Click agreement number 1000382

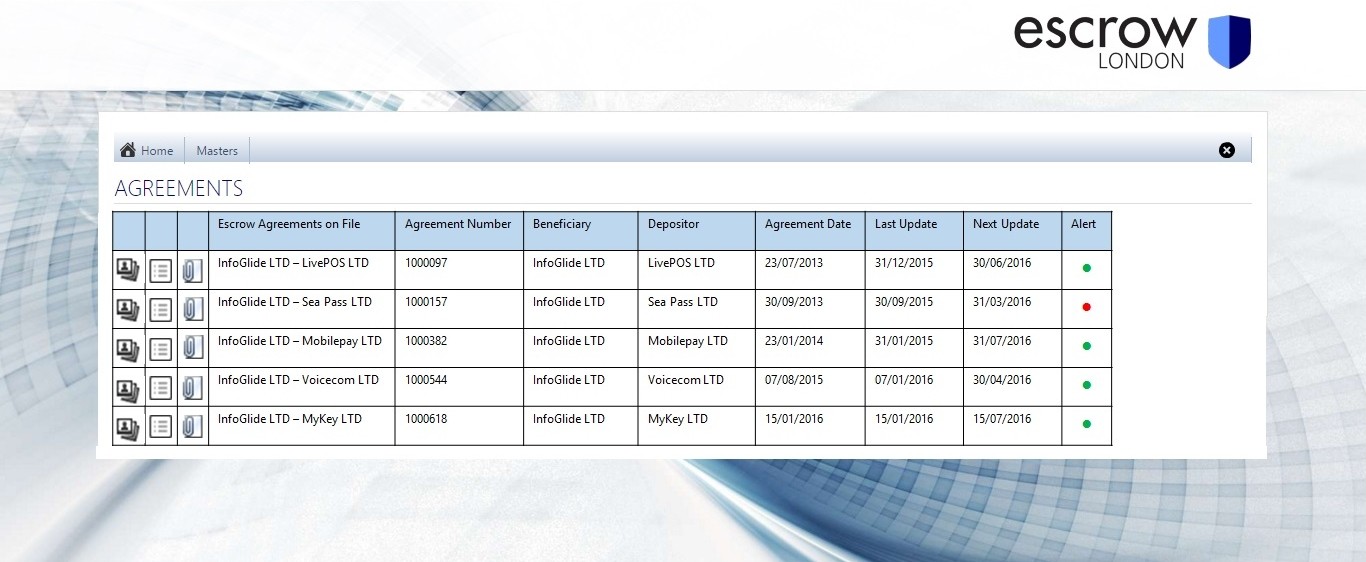pos(427,341)
